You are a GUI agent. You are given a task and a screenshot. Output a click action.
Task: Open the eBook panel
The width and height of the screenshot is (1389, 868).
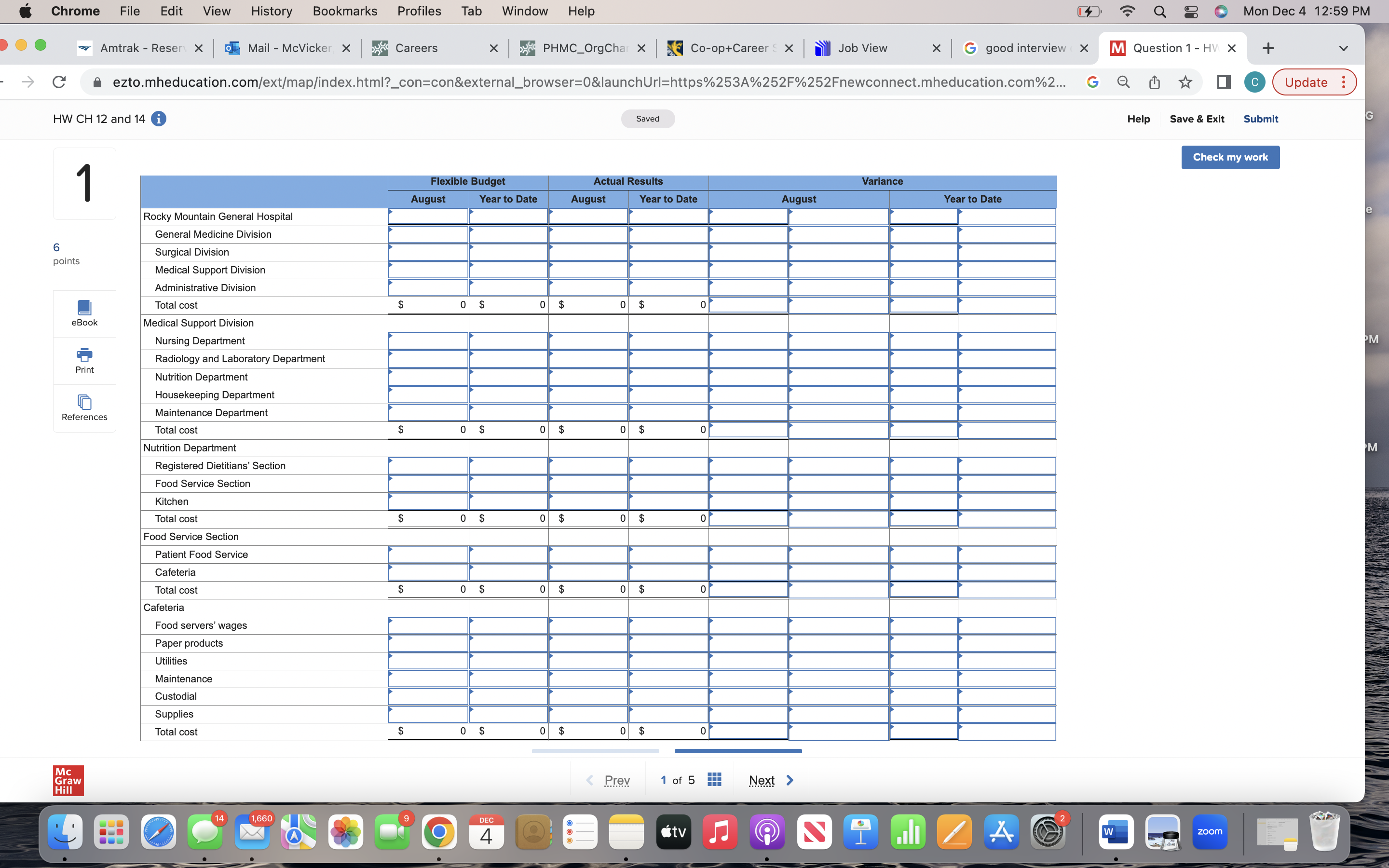84,313
